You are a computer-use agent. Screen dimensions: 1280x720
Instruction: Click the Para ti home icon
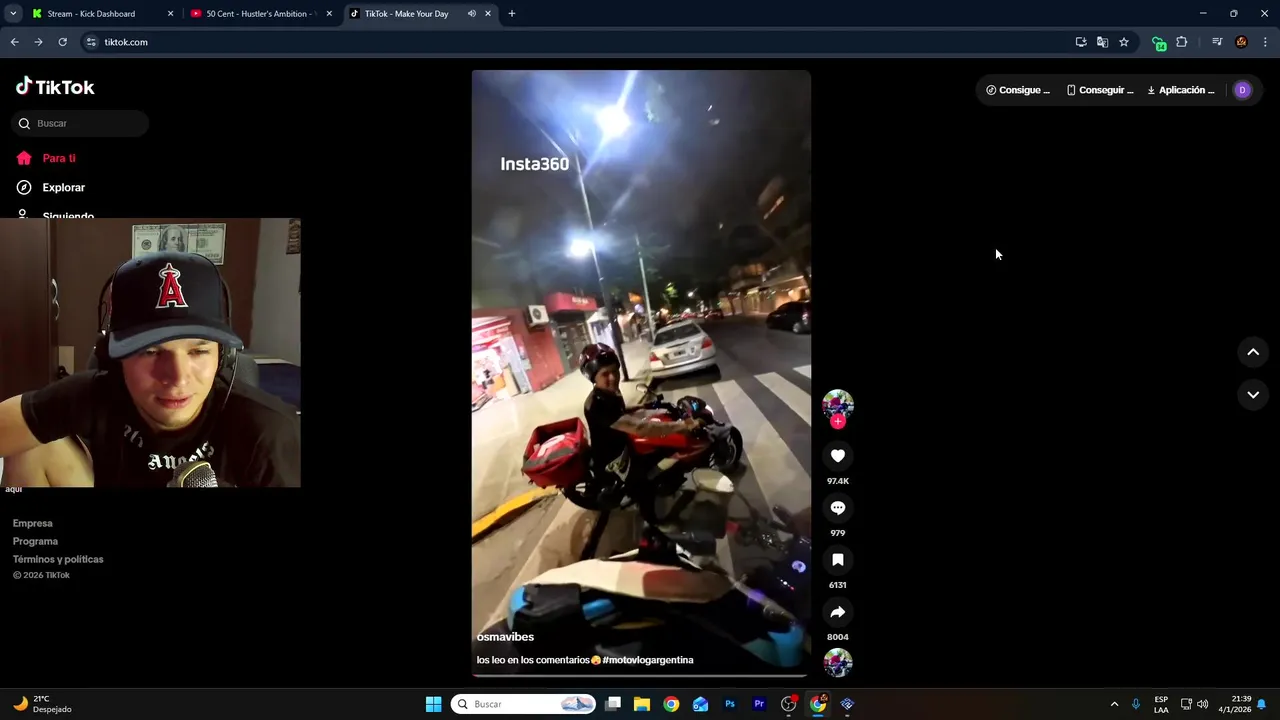coord(24,158)
